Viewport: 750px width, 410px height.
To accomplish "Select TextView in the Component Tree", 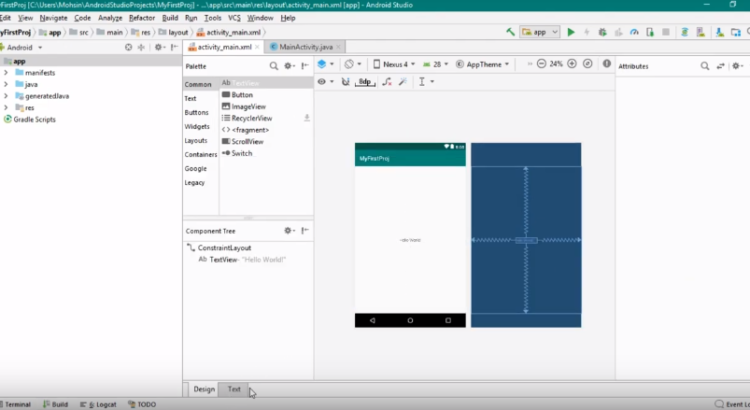I will click(226, 259).
